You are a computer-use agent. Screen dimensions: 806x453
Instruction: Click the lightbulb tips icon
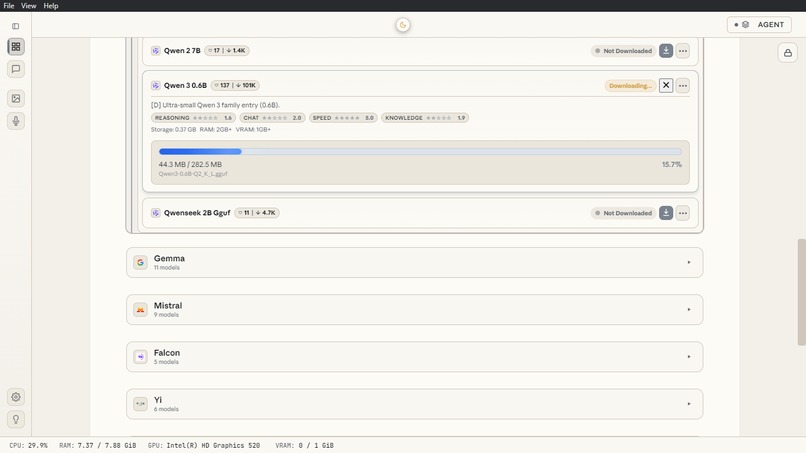16,419
